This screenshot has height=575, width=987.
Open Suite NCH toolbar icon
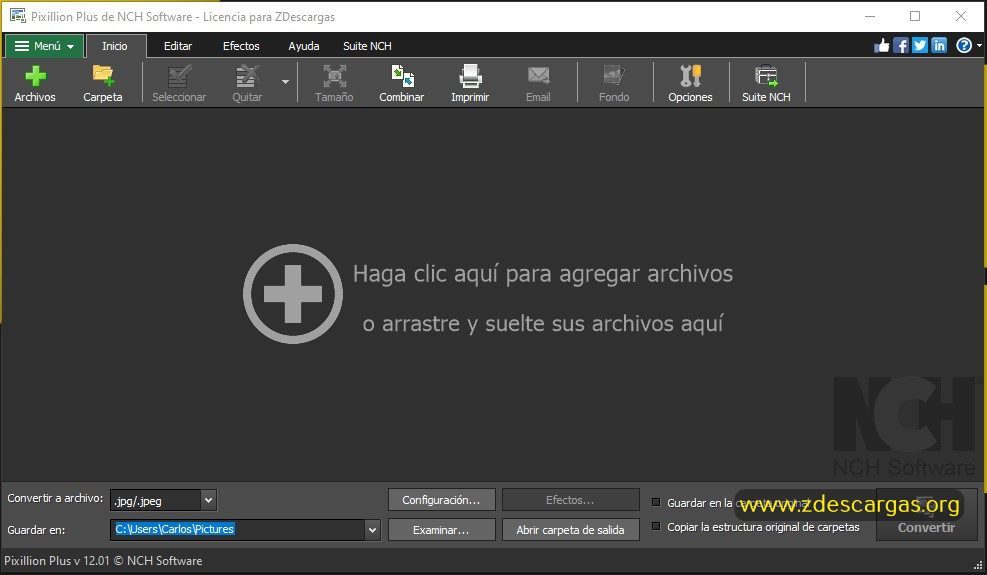tap(766, 83)
